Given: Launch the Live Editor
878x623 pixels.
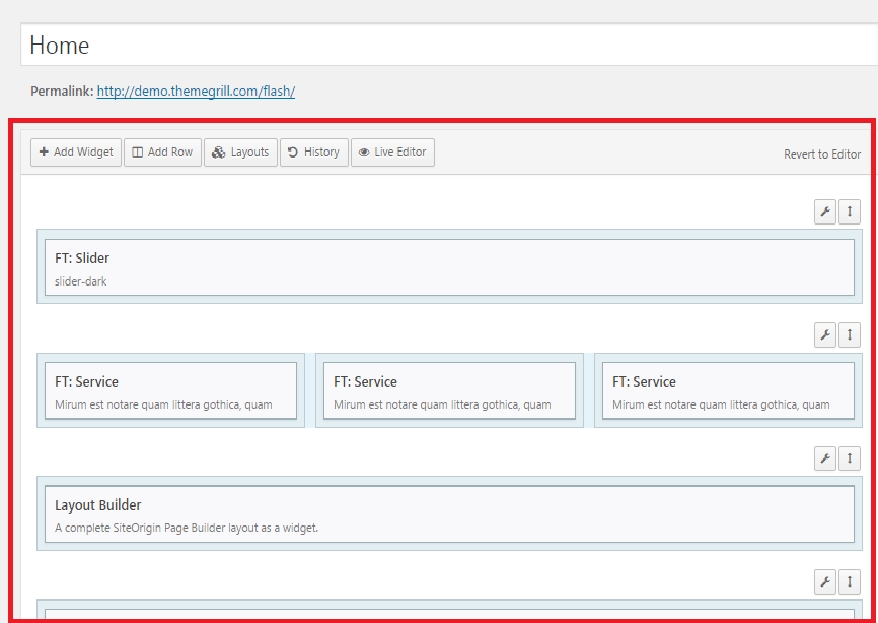Looking at the screenshot, I should (394, 152).
